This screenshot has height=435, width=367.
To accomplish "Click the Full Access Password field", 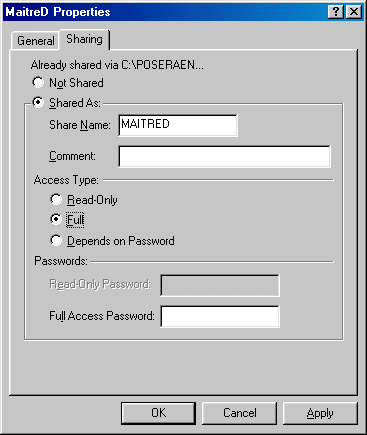I will (x=220, y=316).
